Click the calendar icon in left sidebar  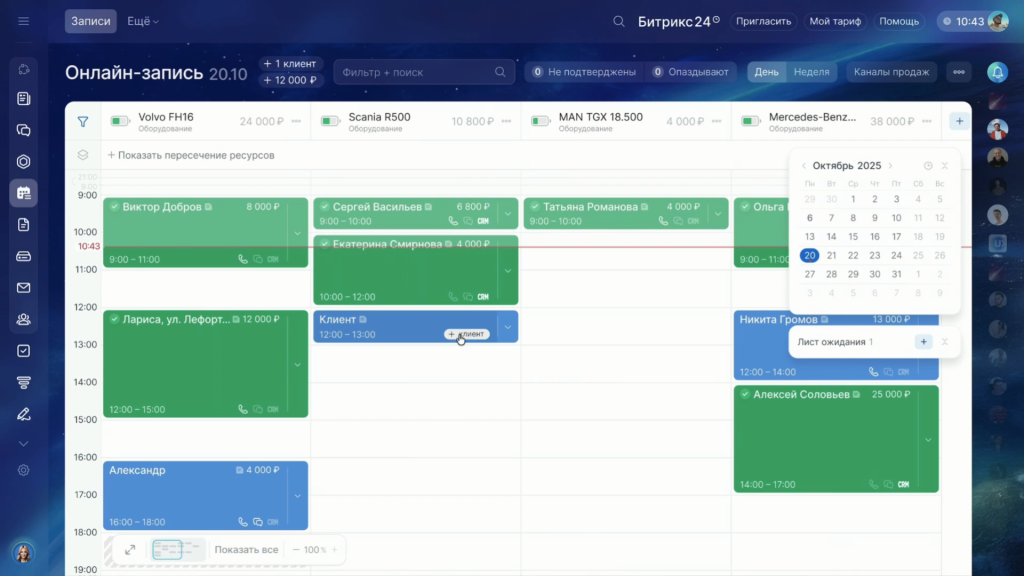24,193
